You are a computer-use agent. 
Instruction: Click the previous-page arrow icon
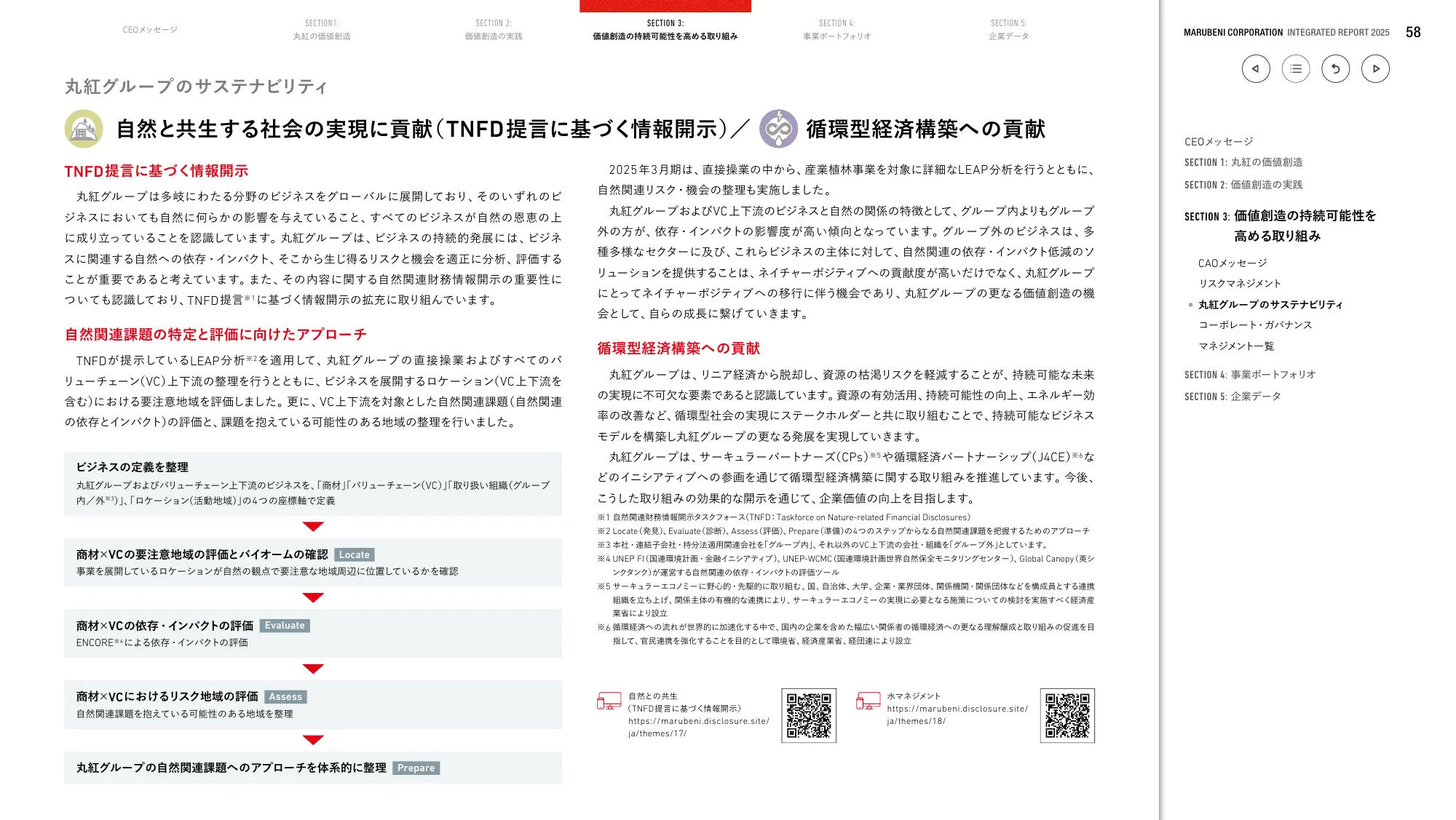[x=1255, y=68]
